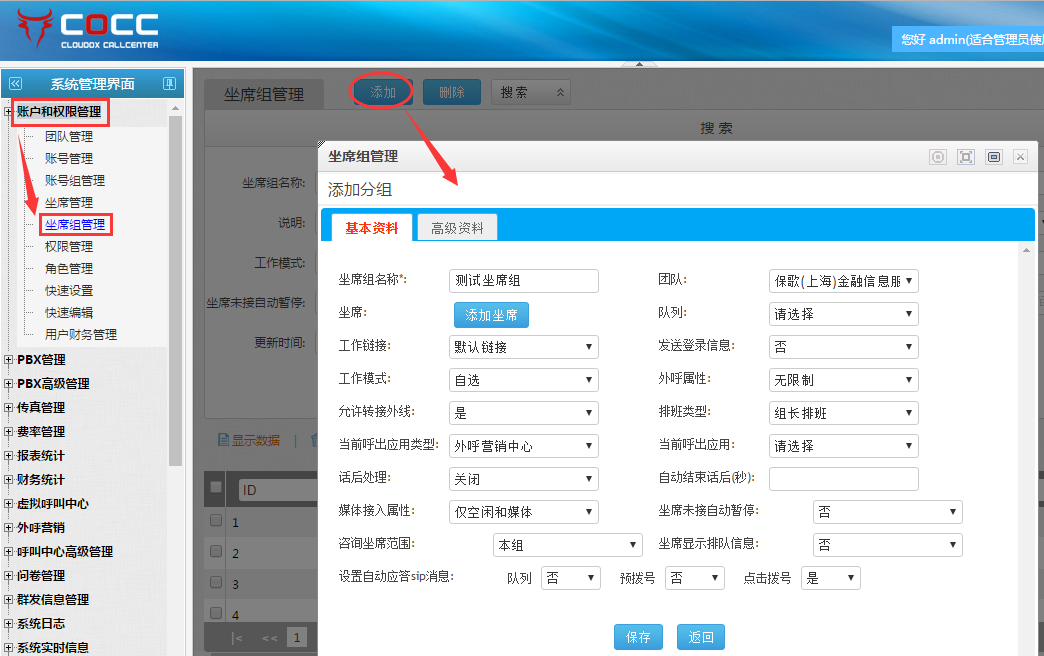Tick the checkbox for row ID 1
This screenshot has width=1044, height=656.
216,521
